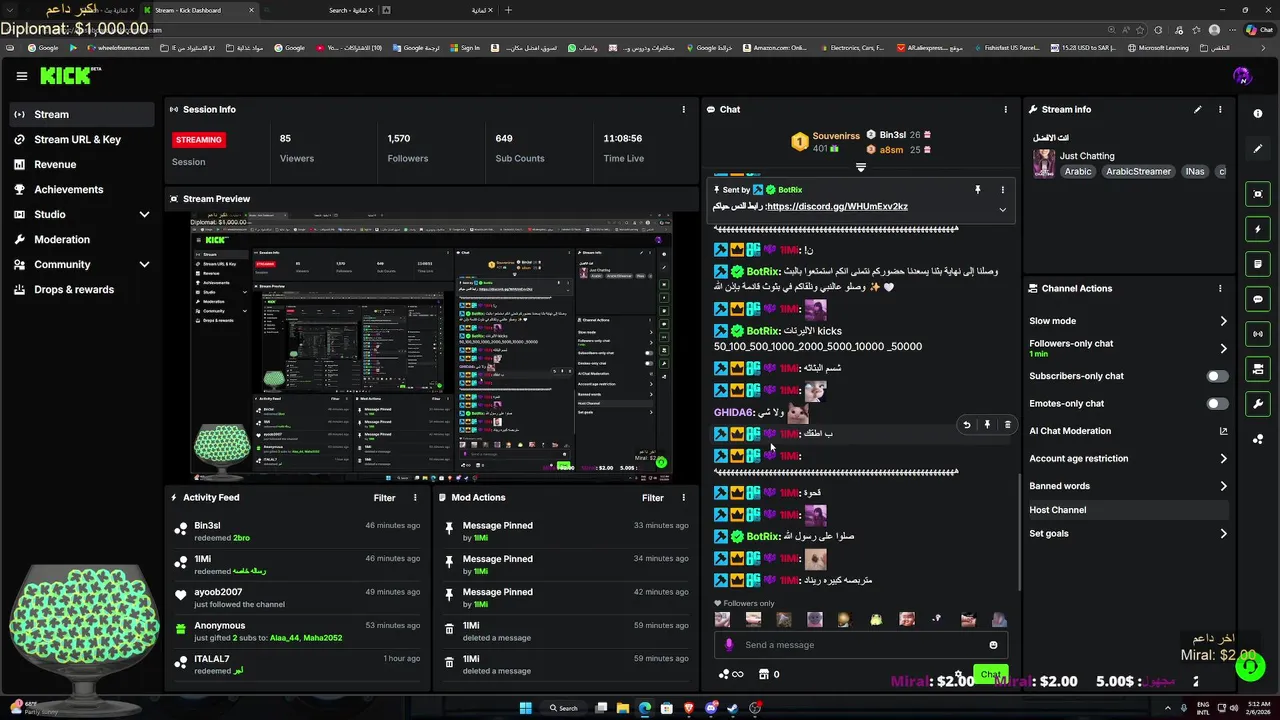Click the stream preview video
The width and height of the screenshot is (1280, 720).
432,348
